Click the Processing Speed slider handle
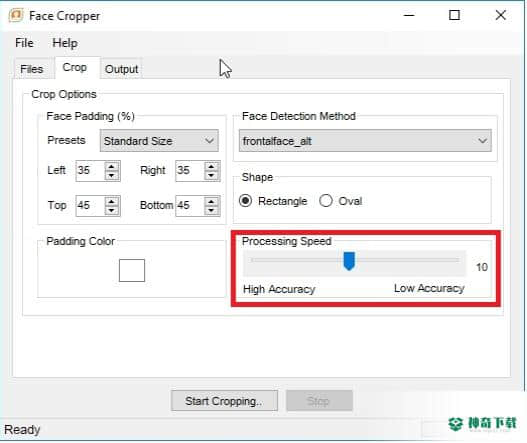The width and height of the screenshot is (527, 443). click(349, 261)
